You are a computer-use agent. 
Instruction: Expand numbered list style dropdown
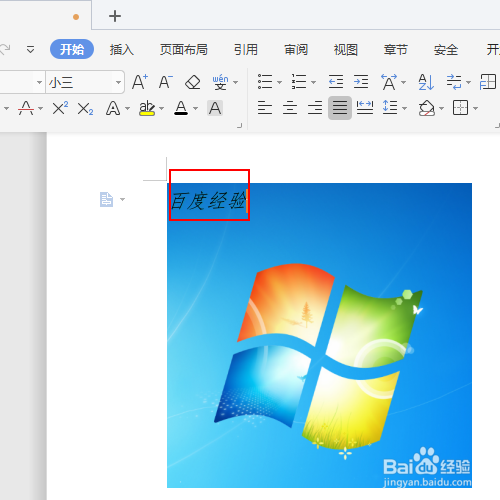click(313, 82)
